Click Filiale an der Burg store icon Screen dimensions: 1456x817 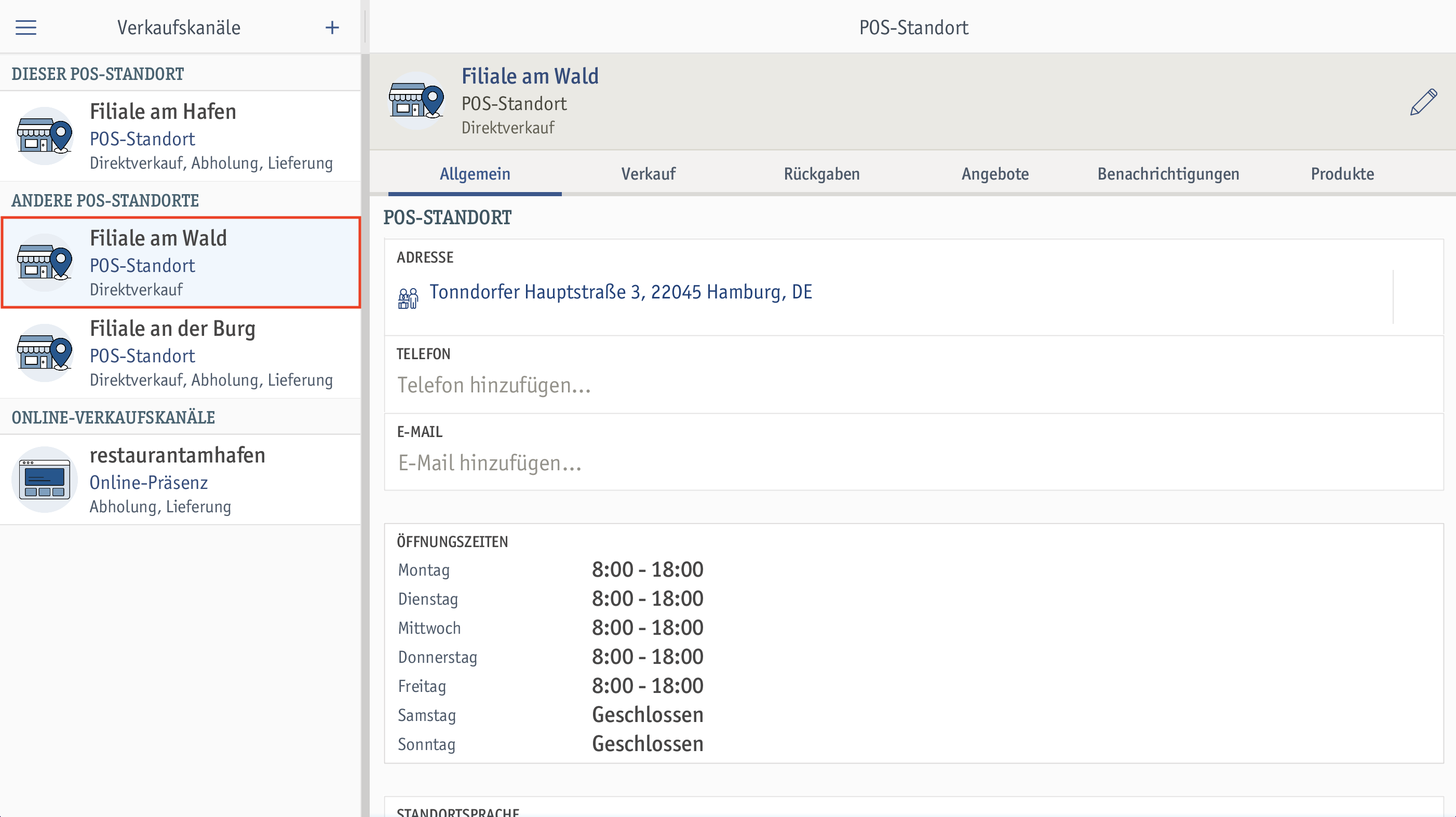click(45, 352)
